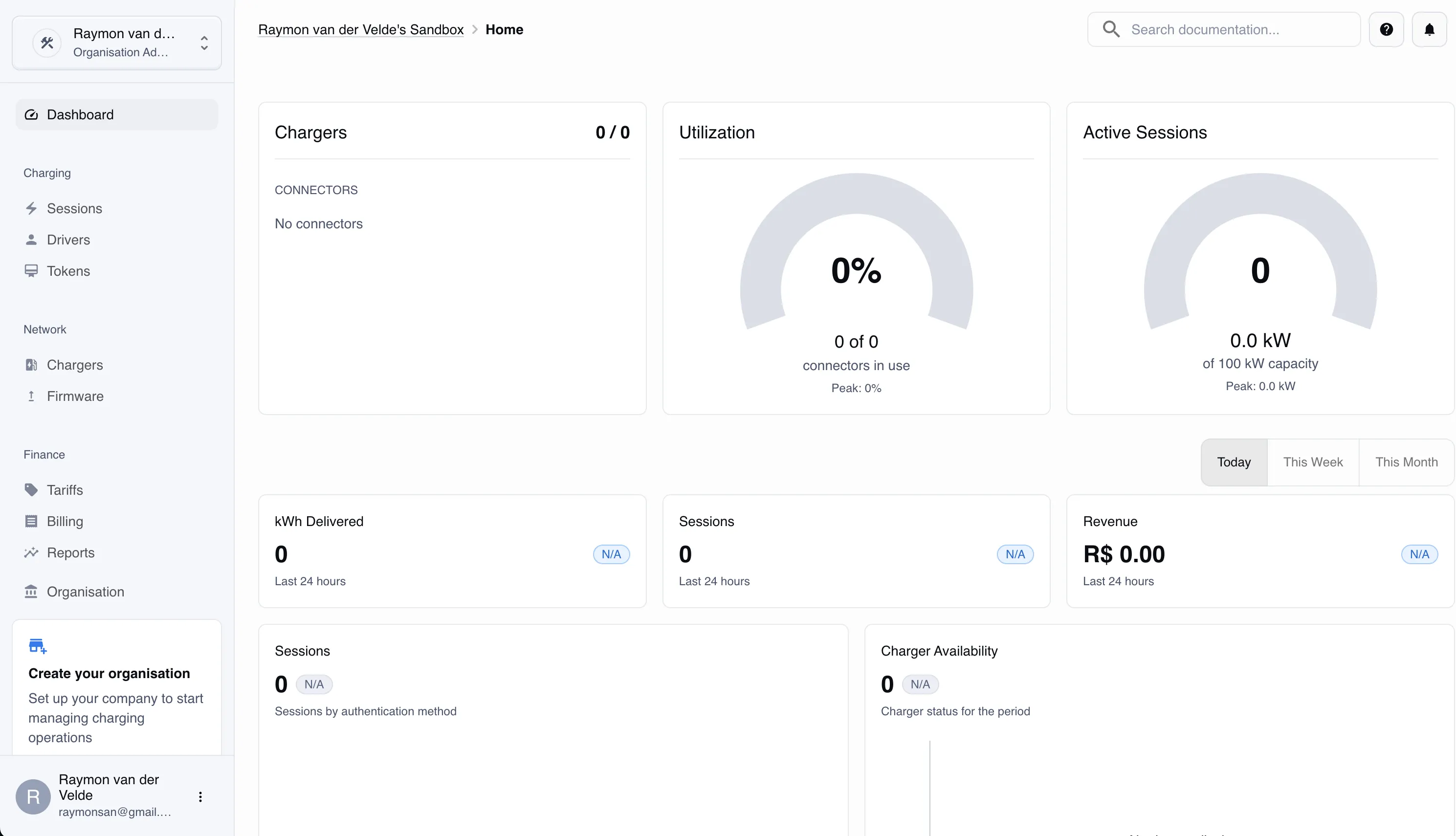Click the Chargers station icon in the sidebar
The image size is (1456, 836).
pyautogui.click(x=31, y=365)
